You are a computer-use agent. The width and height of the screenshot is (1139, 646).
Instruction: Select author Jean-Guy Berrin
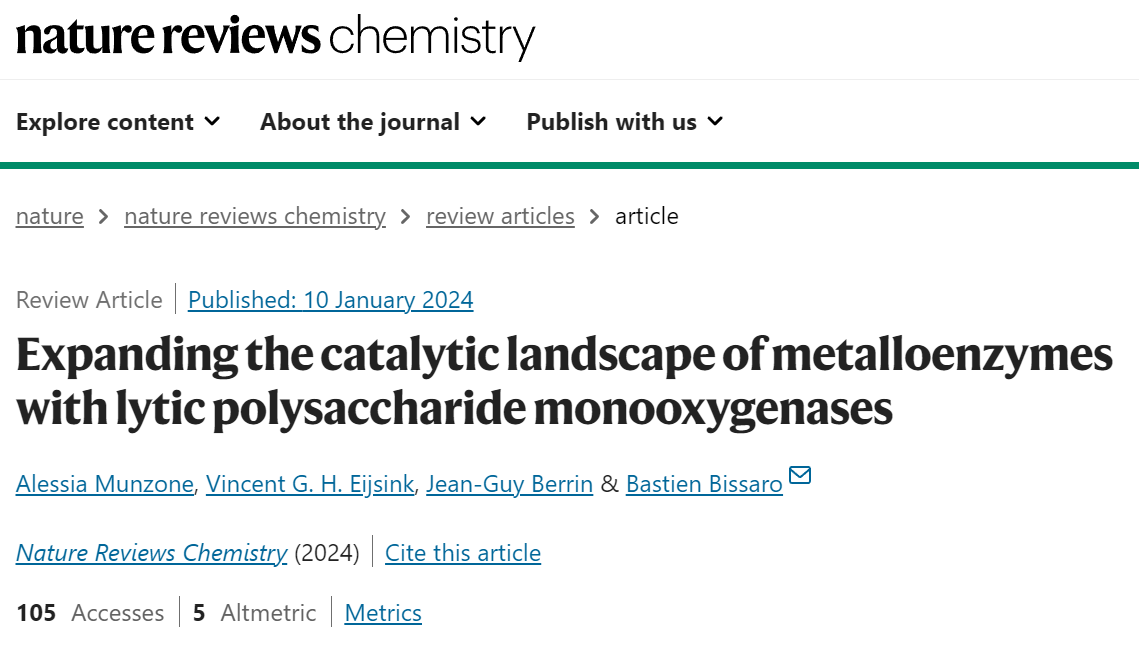(509, 484)
